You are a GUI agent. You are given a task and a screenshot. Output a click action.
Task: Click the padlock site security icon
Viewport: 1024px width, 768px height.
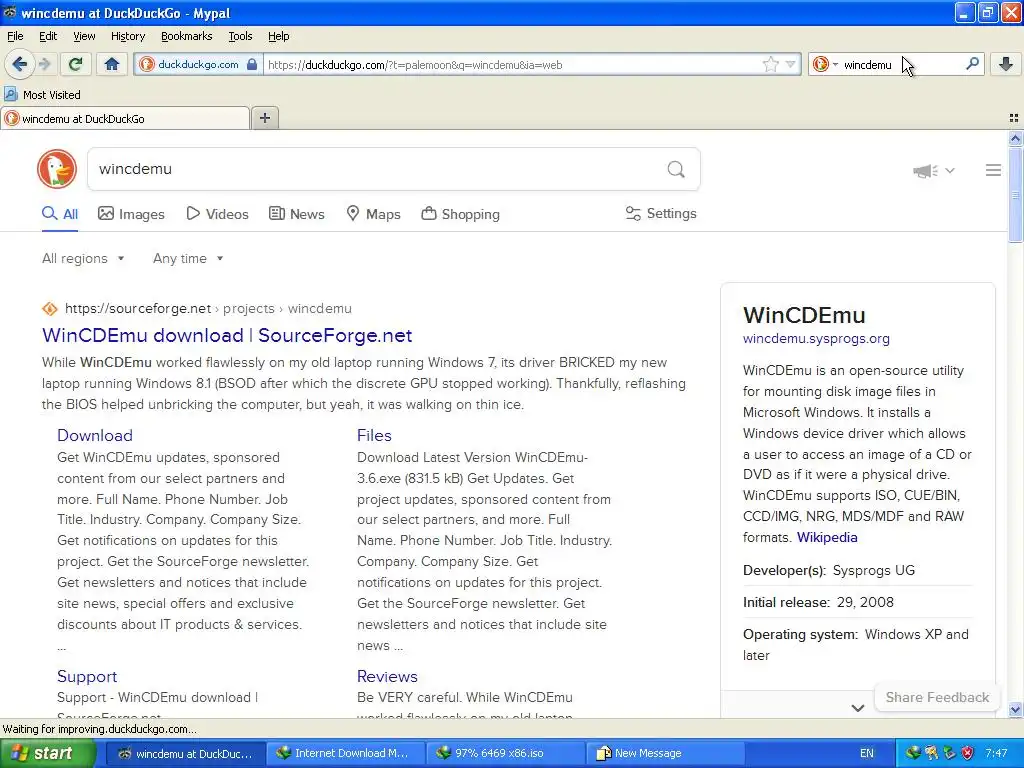(252, 64)
